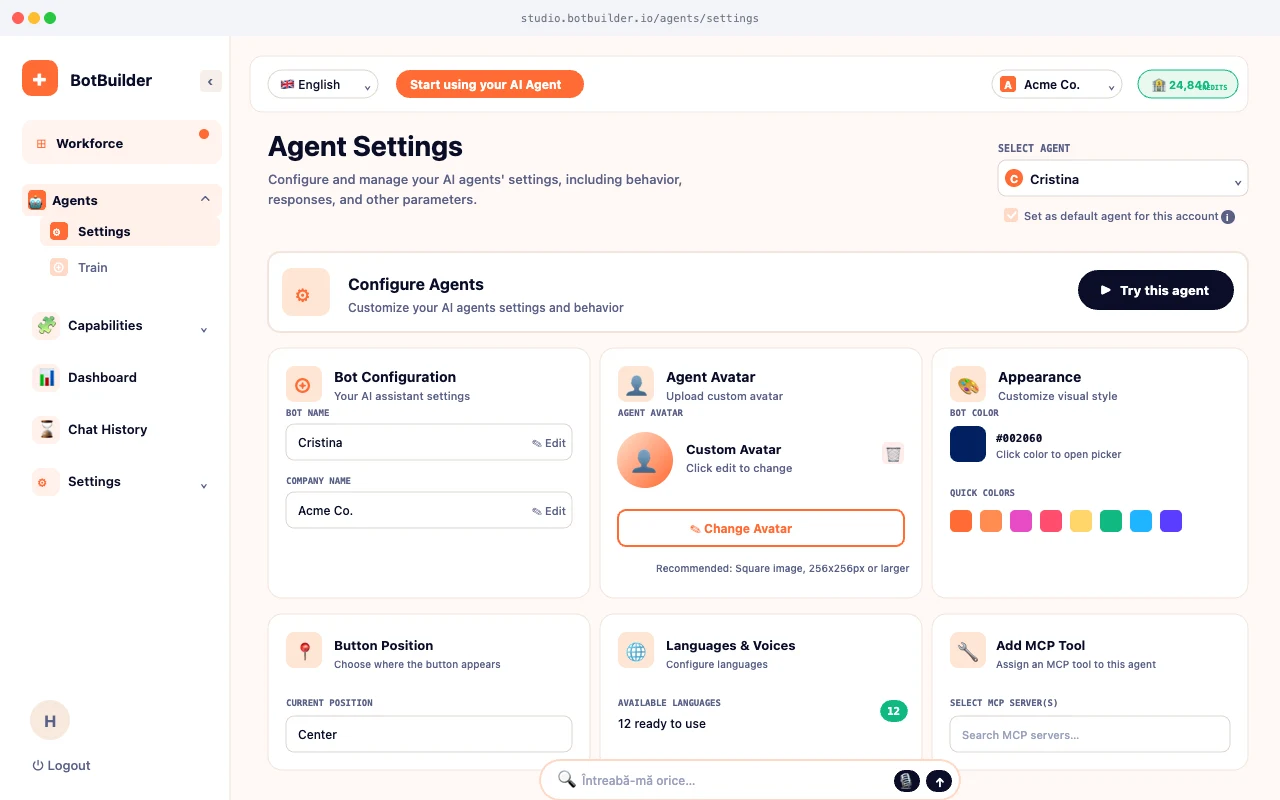Screen dimensions: 1280x800
Task: Open the English language dropdown
Action: click(x=323, y=85)
